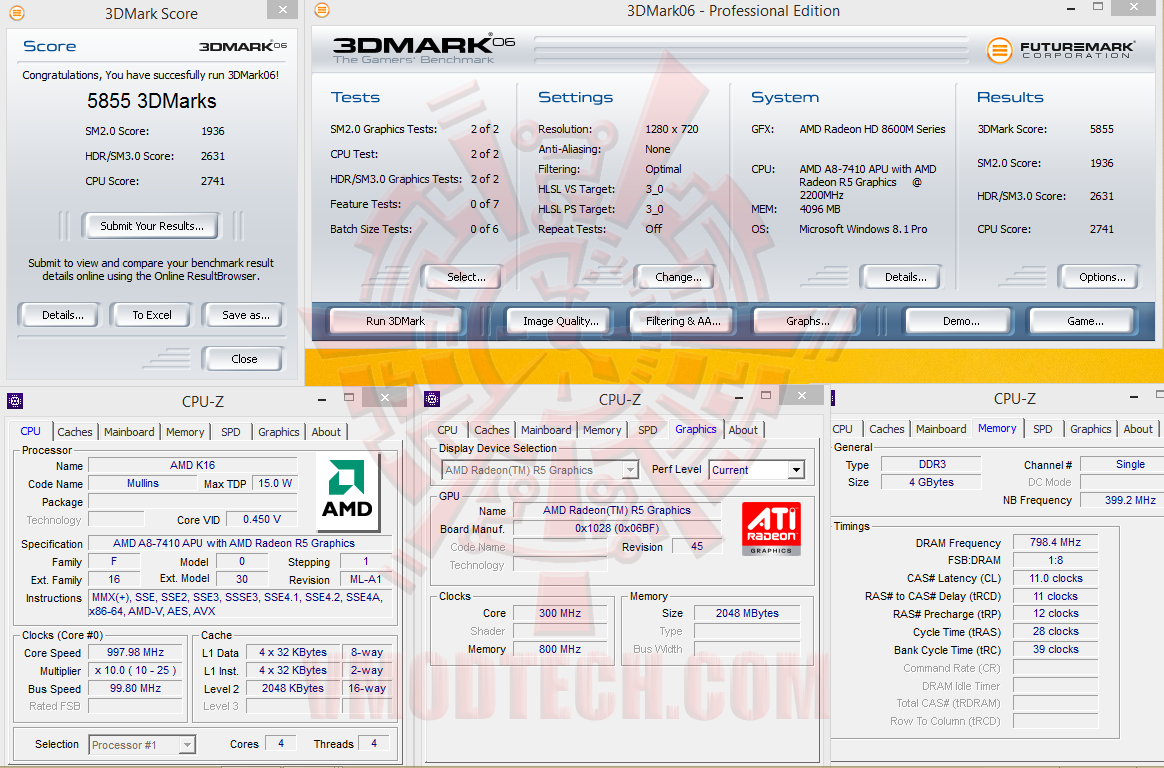Open Display Device Selection dropdown for AMD Radeon R5 Graphics
The height and width of the screenshot is (768, 1164).
630,470
